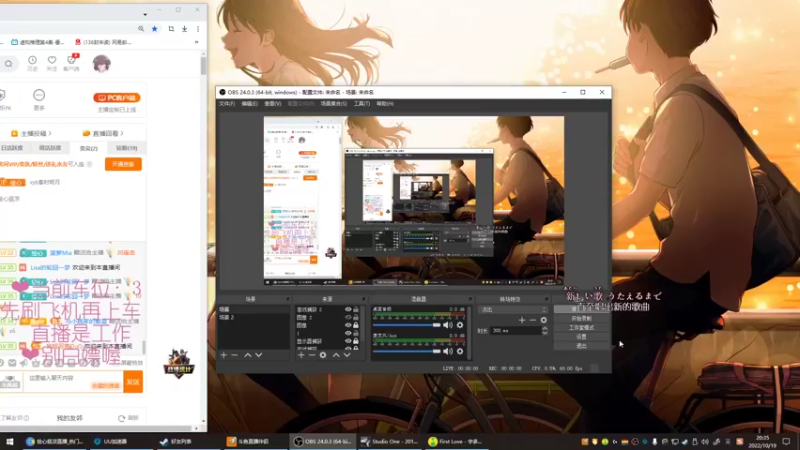This screenshot has width=800, height=450.
Task: Open OBS 查看(V) menu
Action: coord(273,104)
